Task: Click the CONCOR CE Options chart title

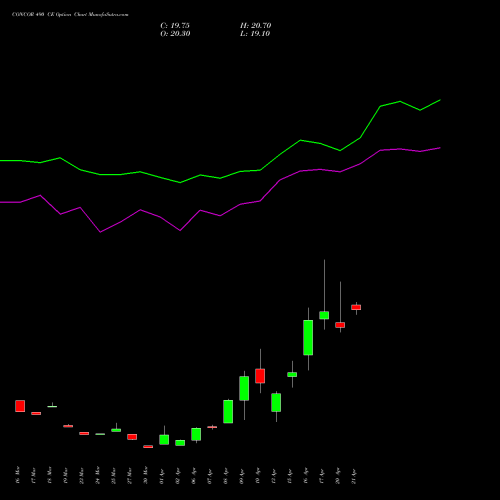Action: [70, 15]
